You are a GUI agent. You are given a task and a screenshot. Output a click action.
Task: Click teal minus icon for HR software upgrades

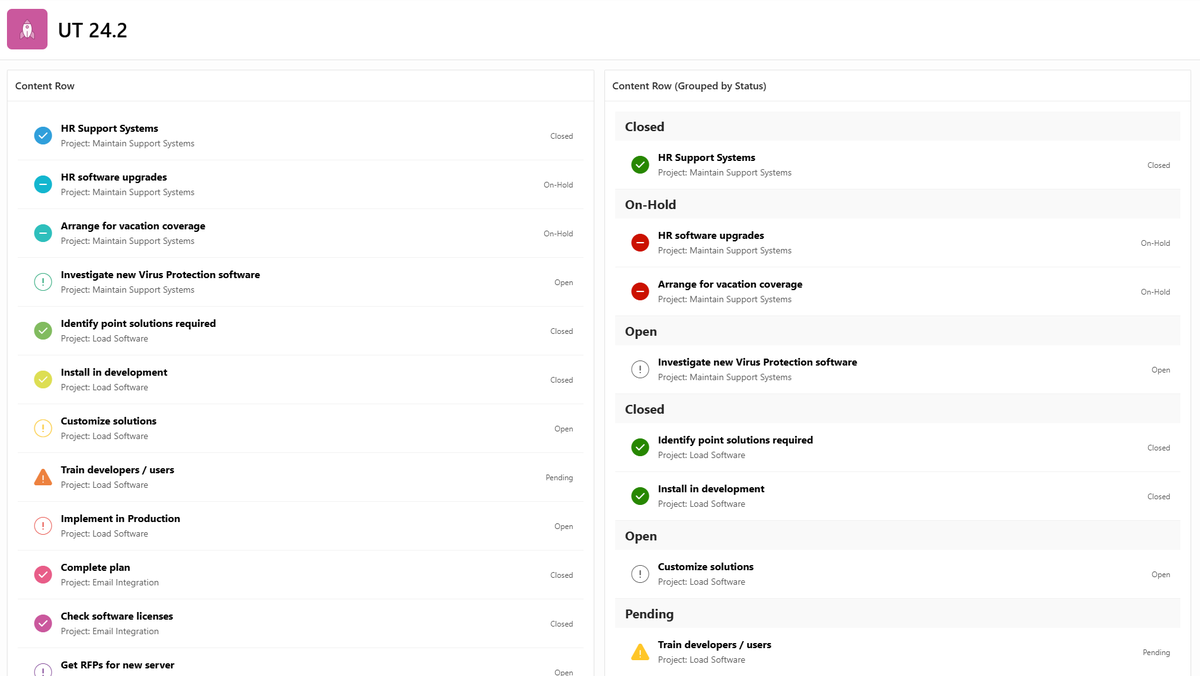43,184
